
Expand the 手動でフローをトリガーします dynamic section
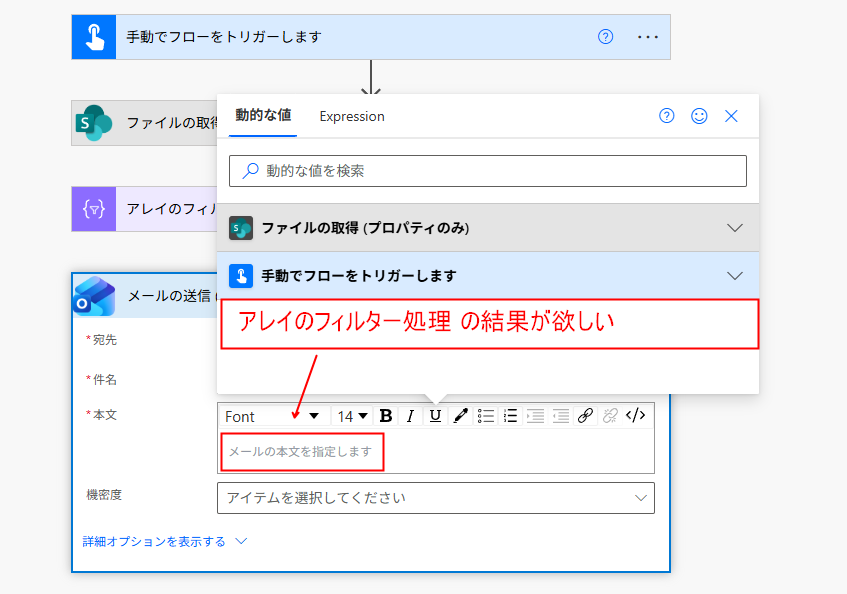(488, 276)
